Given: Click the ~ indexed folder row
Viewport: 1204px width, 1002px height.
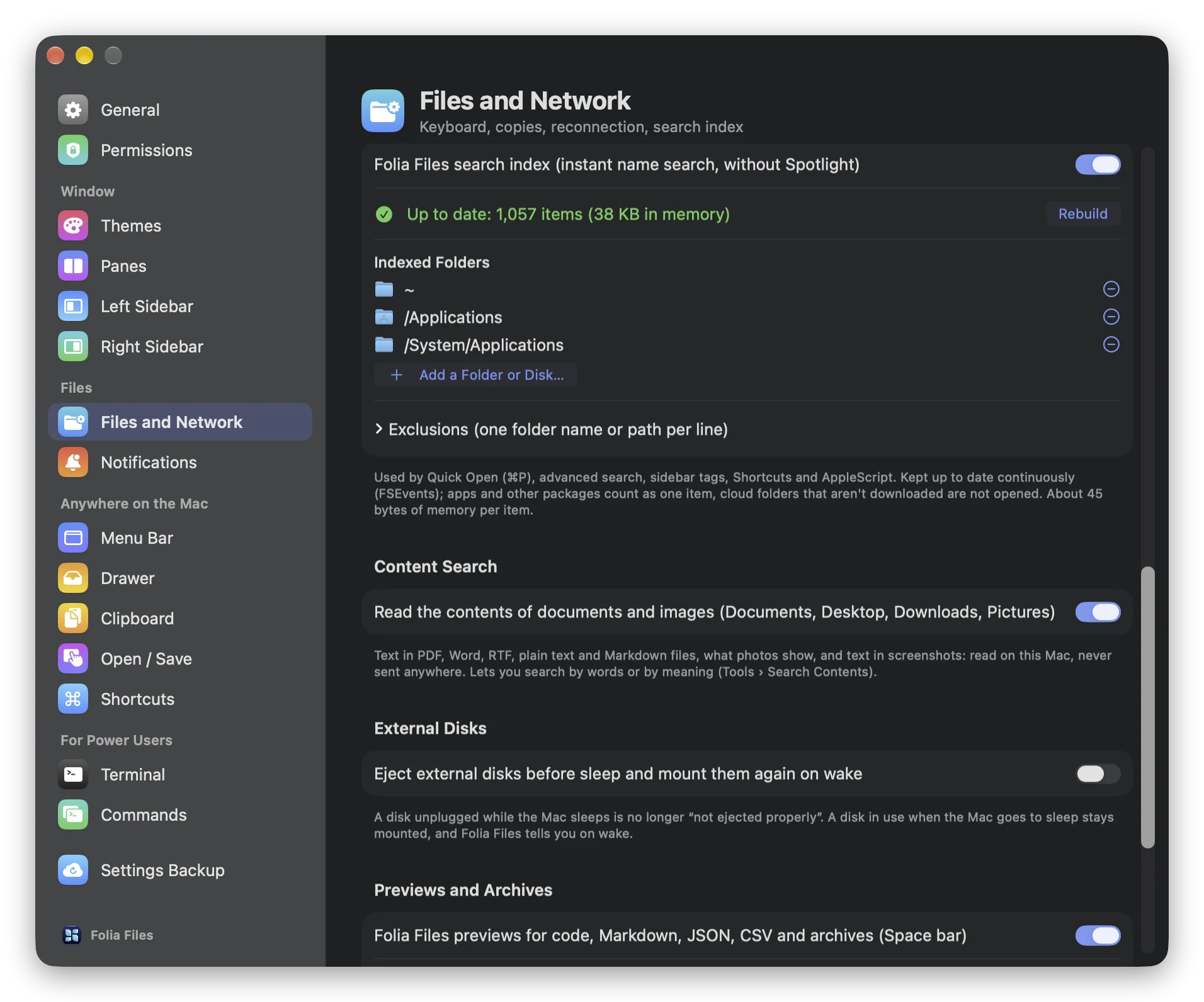Looking at the screenshot, I should point(747,290).
